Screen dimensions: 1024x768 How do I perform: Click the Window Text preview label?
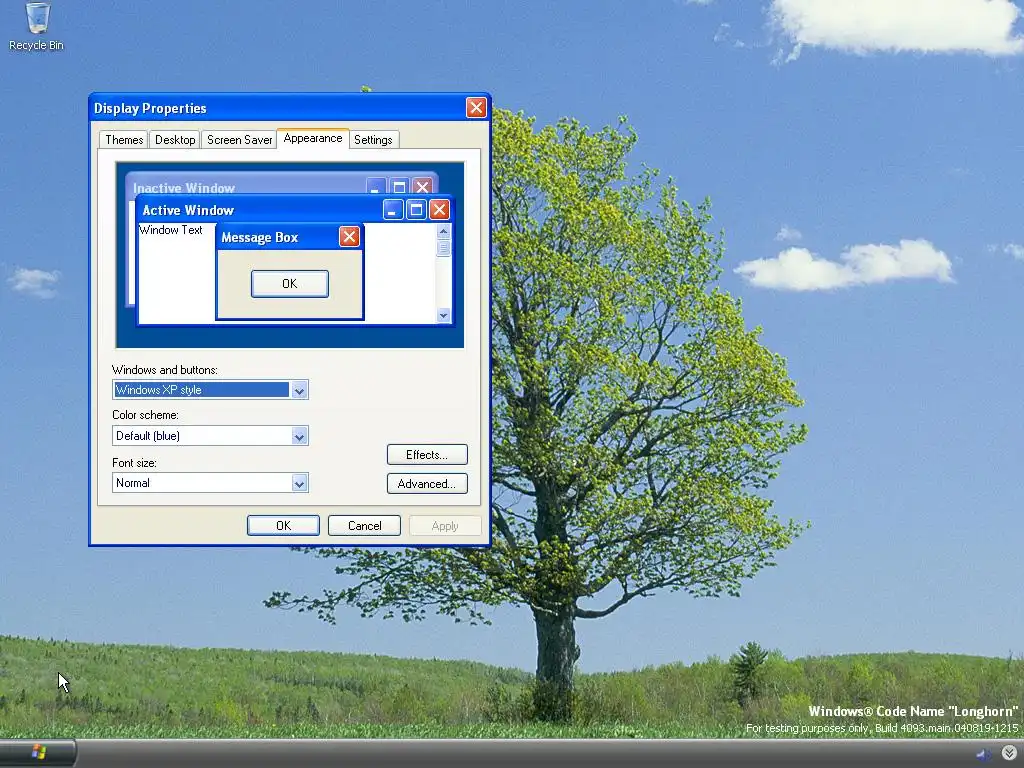coord(171,230)
